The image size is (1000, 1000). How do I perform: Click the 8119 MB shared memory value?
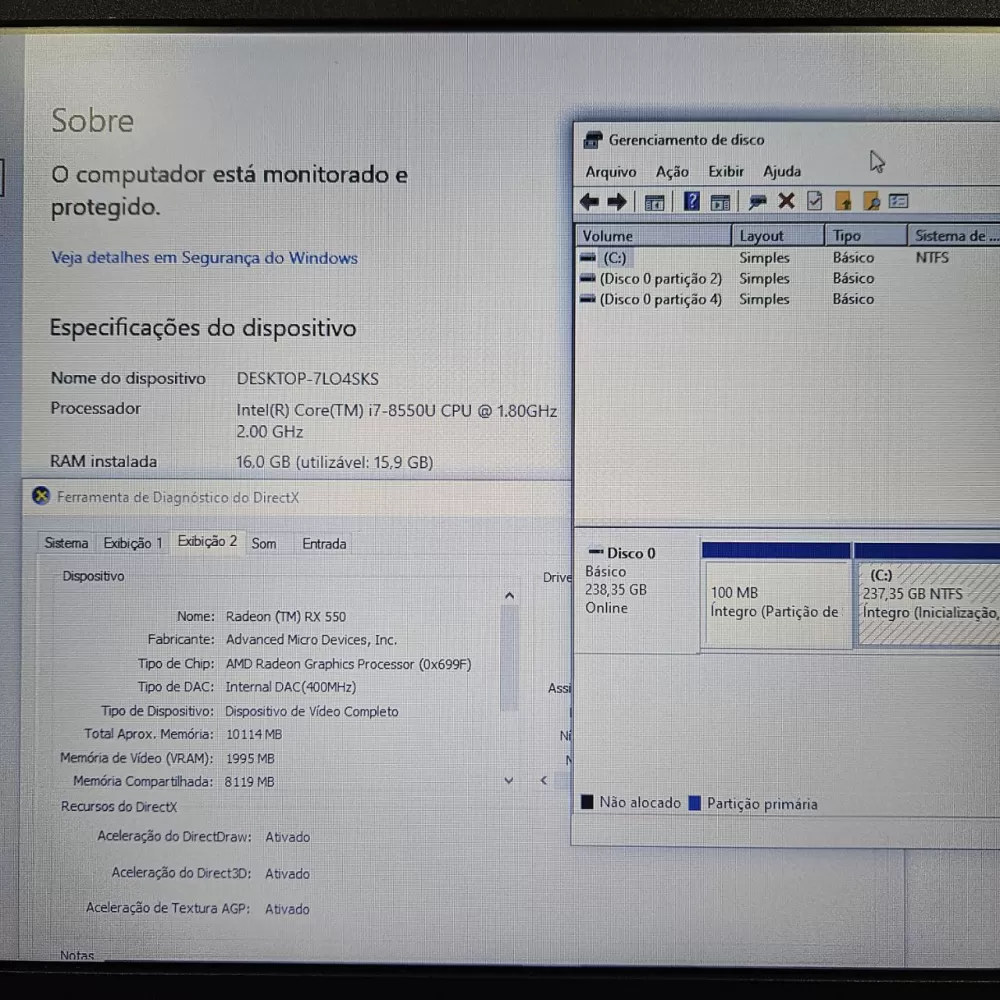coord(249,781)
